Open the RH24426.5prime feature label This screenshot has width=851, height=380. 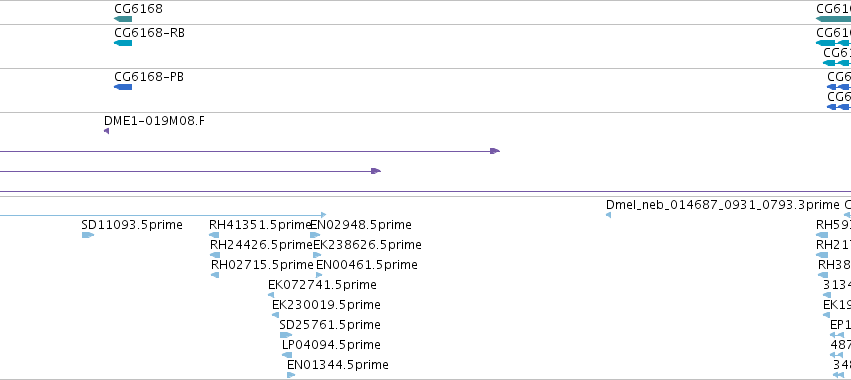(262, 245)
